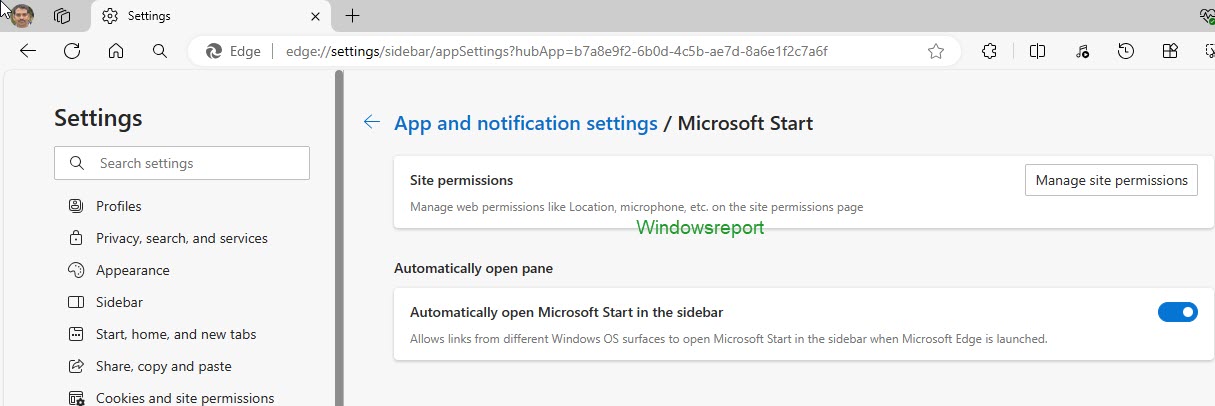This screenshot has width=1215, height=406.
Task: Open the user profile avatar
Action: (x=22, y=16)
